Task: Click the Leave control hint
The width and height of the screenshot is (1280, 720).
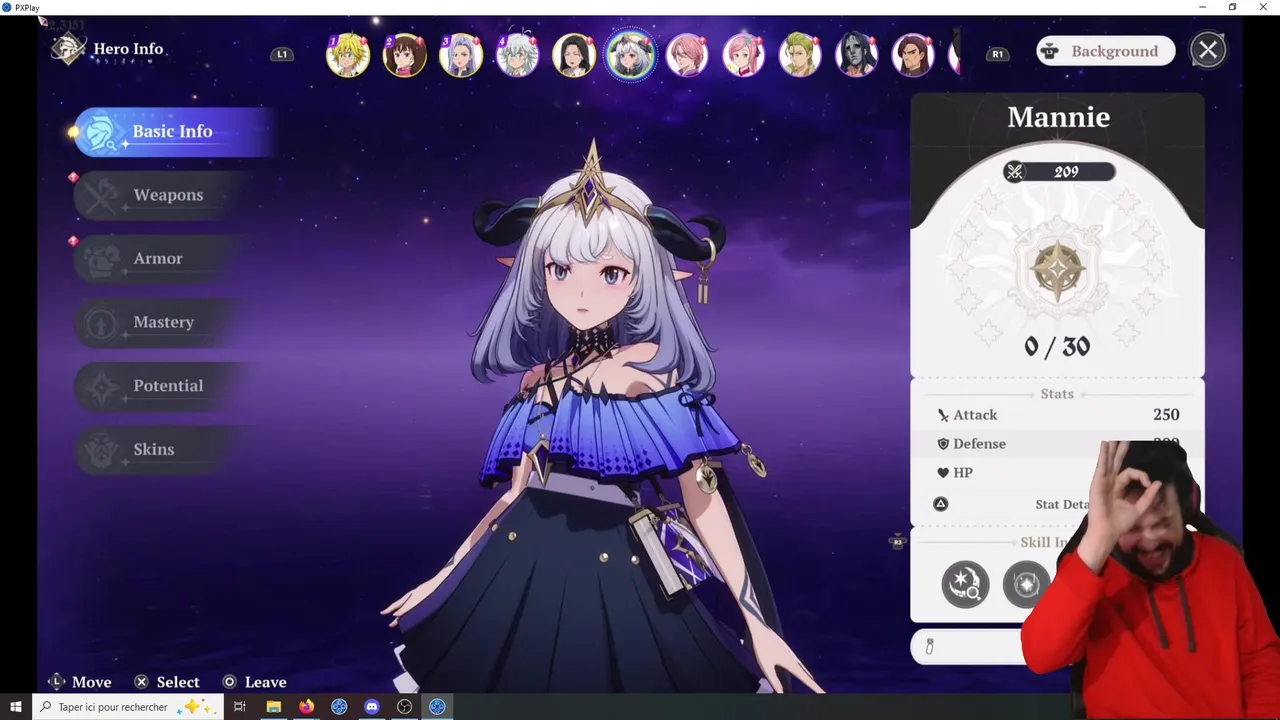Action: tap(254, 682)
